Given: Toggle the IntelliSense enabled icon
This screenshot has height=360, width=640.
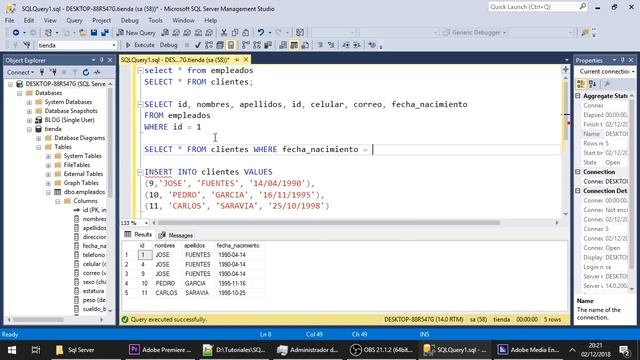Looking at the screenshot, I should (231, 45).
